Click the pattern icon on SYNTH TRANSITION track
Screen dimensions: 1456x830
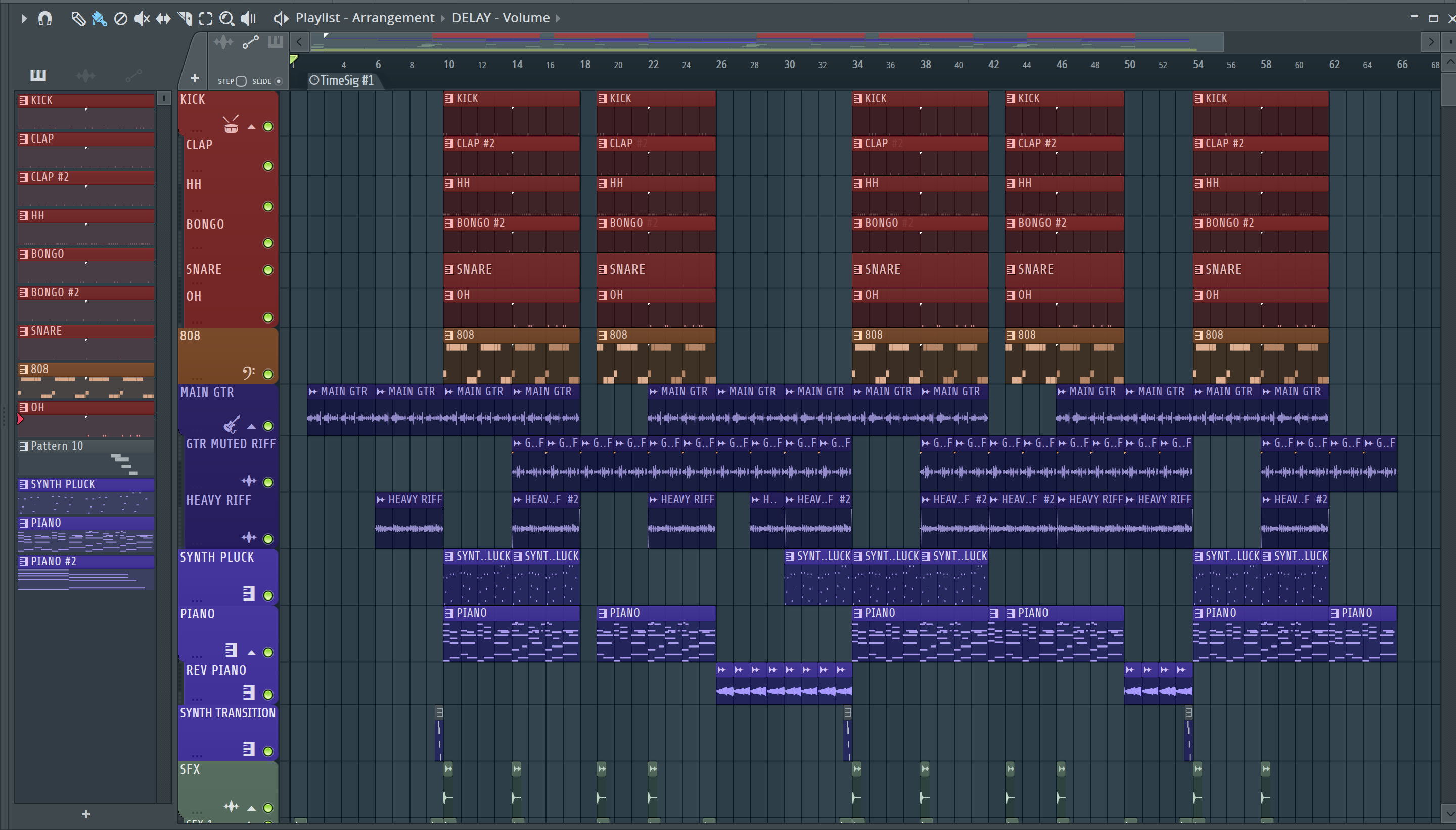point(249,749)
